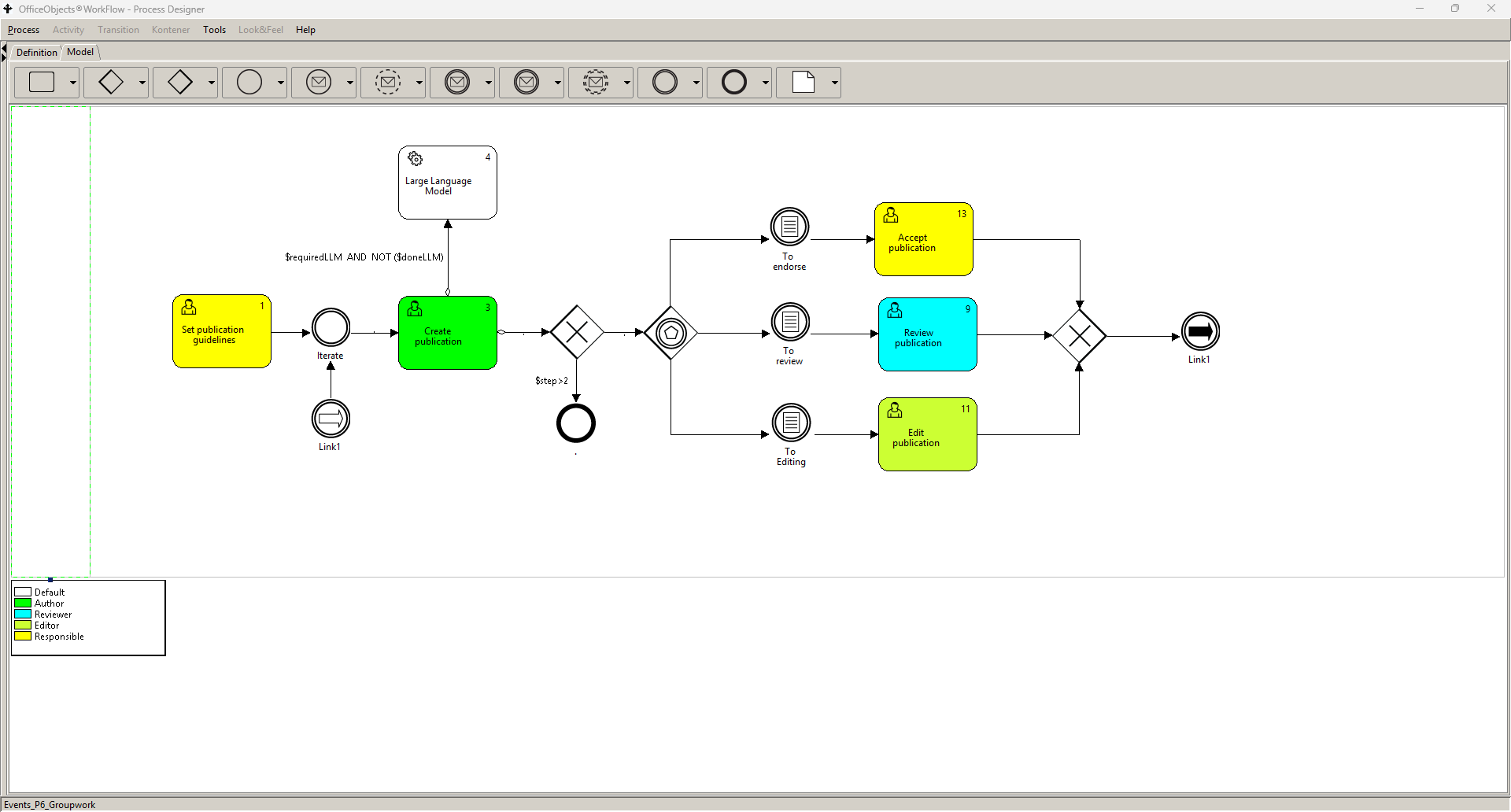
Task: Select the first diamond gateway tool
Action: tap(111, 82)
